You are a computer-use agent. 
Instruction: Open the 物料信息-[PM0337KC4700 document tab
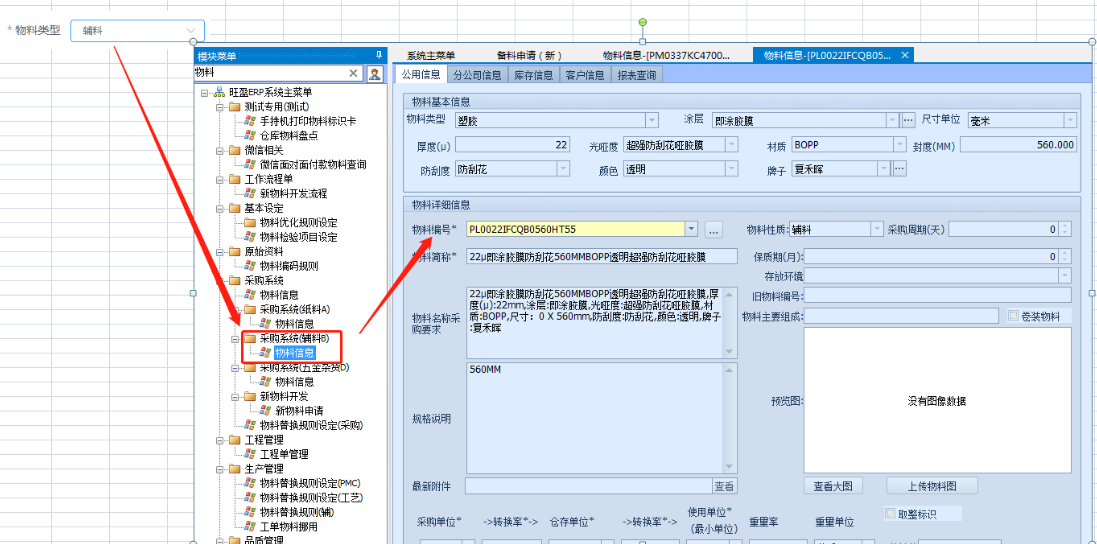pos(666,55)
